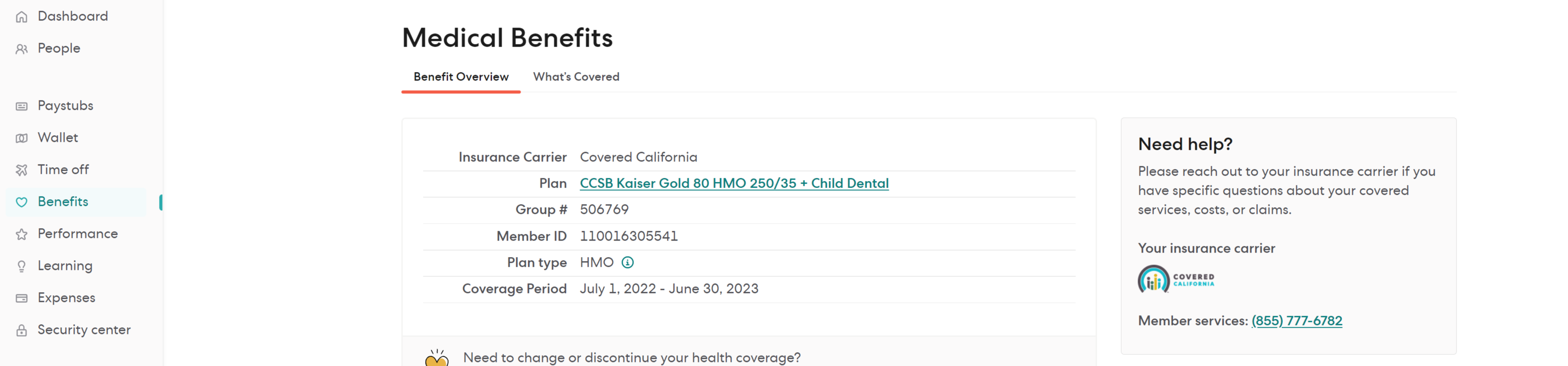The width and height of the screenshot is (1568, 366).
Task: Click the People icon in sidebar
Action: click(x=22, y=49)
